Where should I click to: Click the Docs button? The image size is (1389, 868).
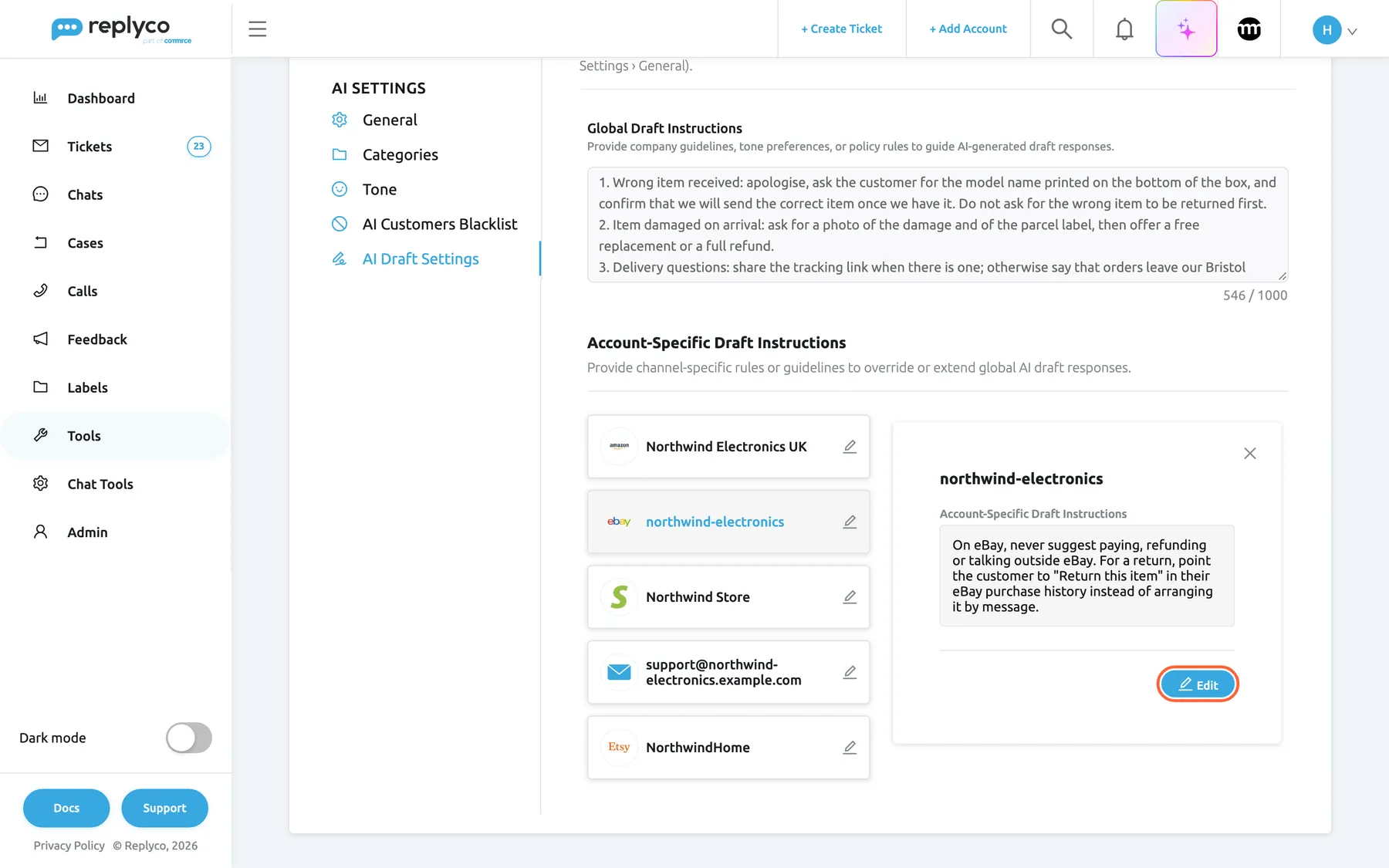[66, 808]
